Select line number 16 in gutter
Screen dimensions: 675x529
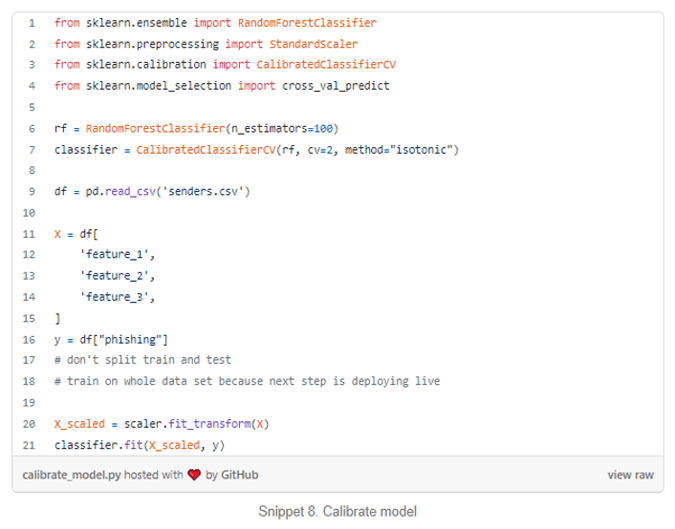pos(29,340)
